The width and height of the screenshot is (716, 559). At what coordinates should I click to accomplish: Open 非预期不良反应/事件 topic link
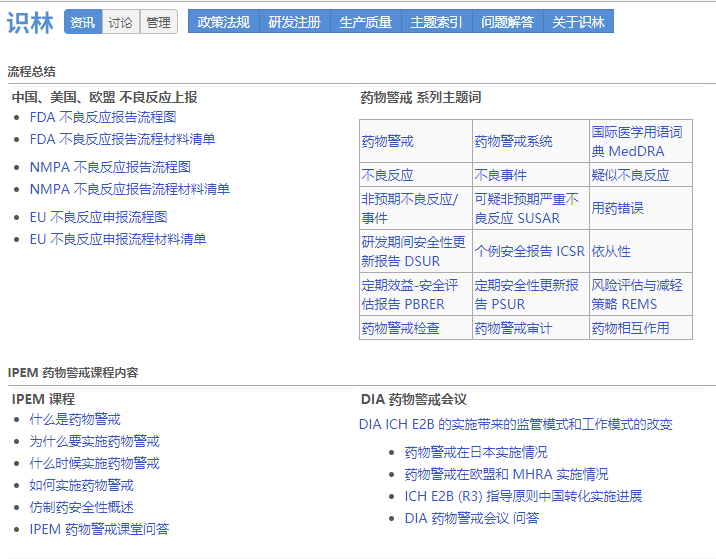point(410,208)
